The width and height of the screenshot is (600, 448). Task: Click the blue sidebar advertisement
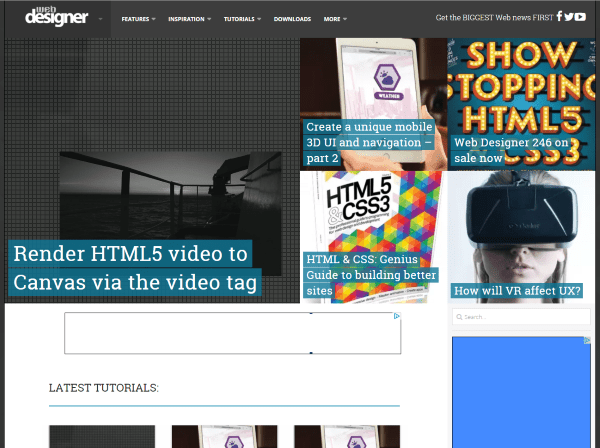tap(521, 392)
